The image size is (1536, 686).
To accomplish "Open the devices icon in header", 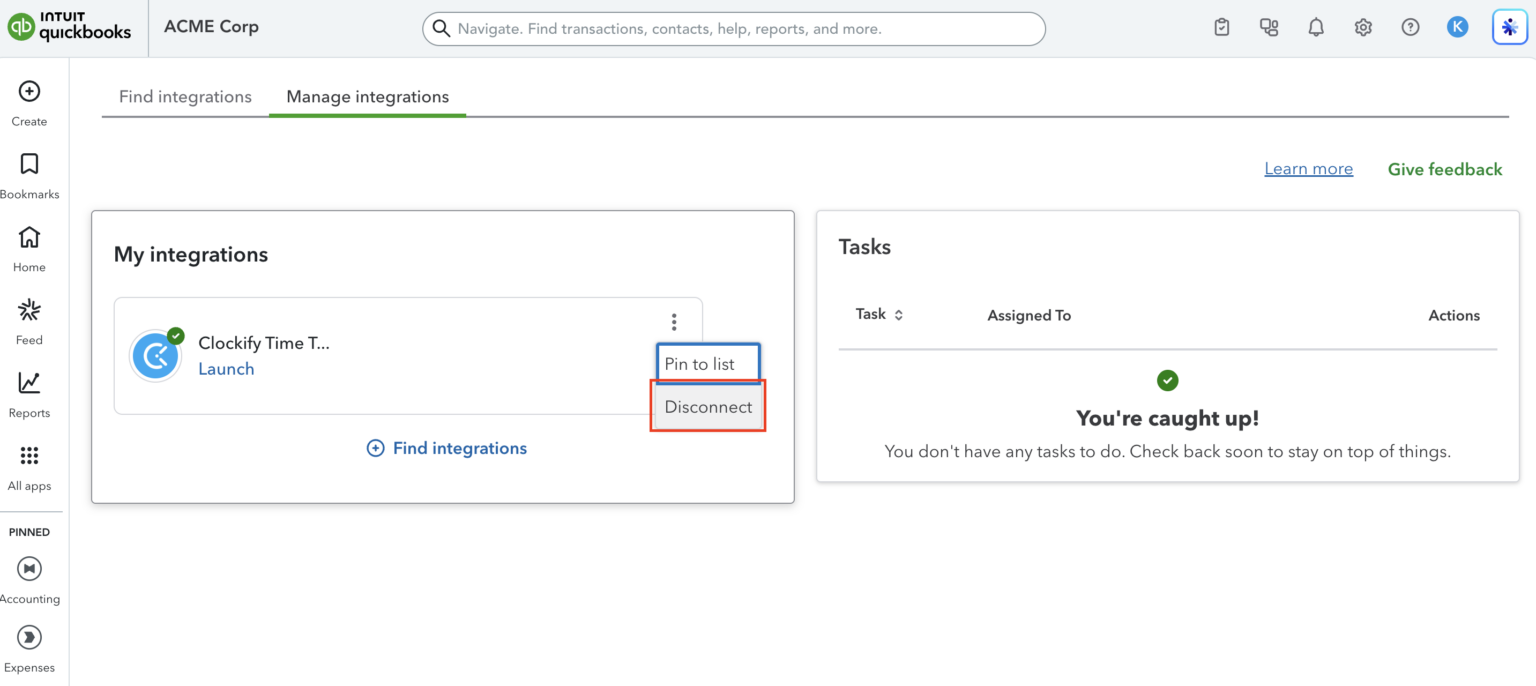I will pos(1269,28).
